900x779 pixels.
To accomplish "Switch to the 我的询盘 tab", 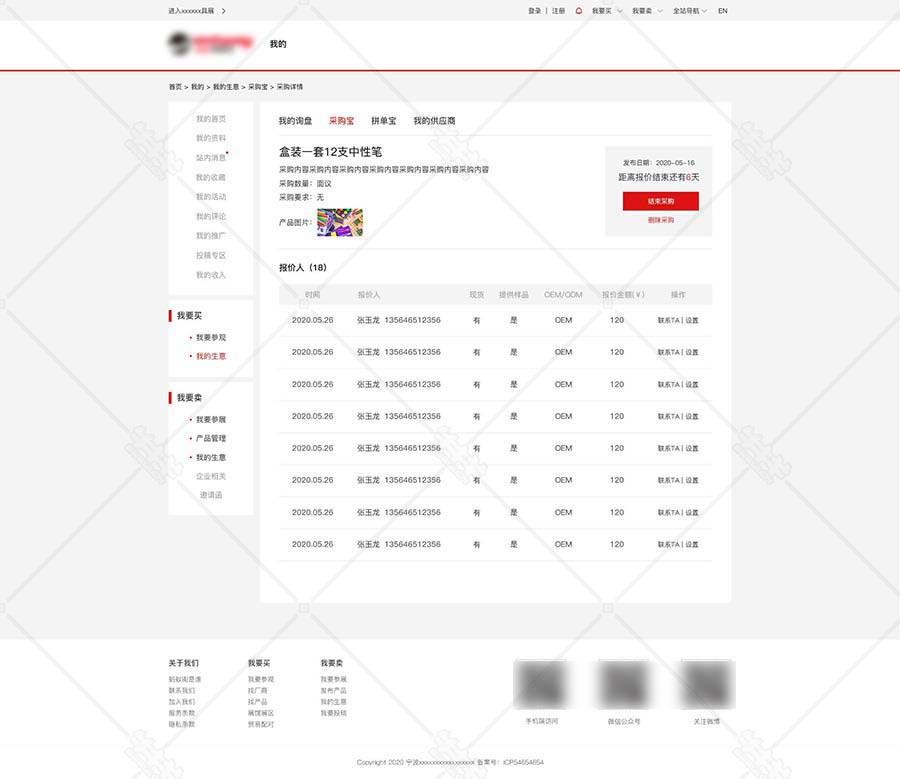I will [295, 121].
